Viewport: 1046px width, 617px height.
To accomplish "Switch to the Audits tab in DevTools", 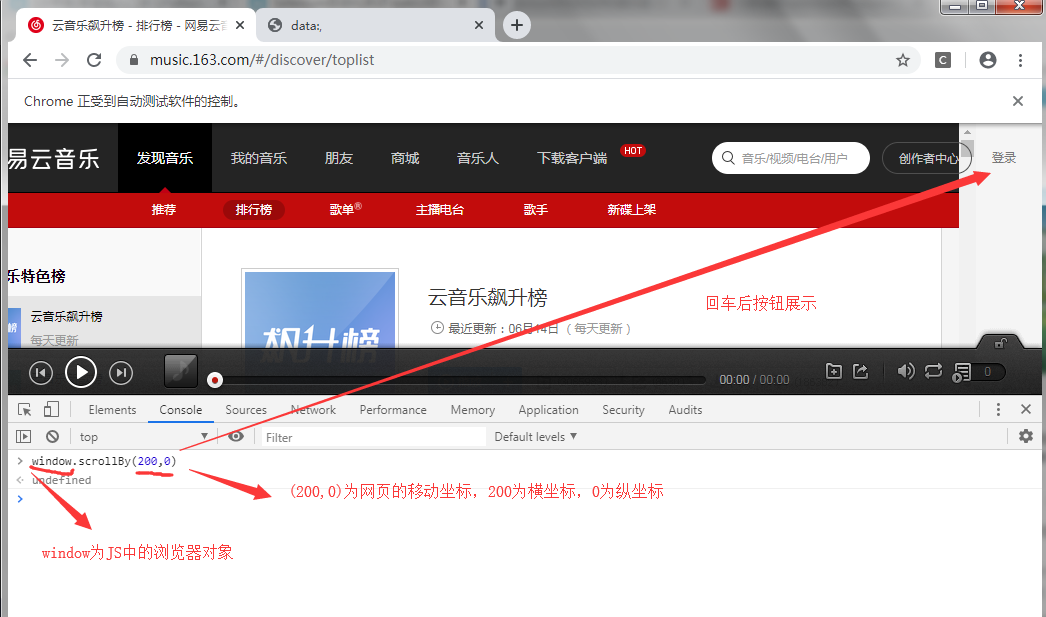I will 685,410.
